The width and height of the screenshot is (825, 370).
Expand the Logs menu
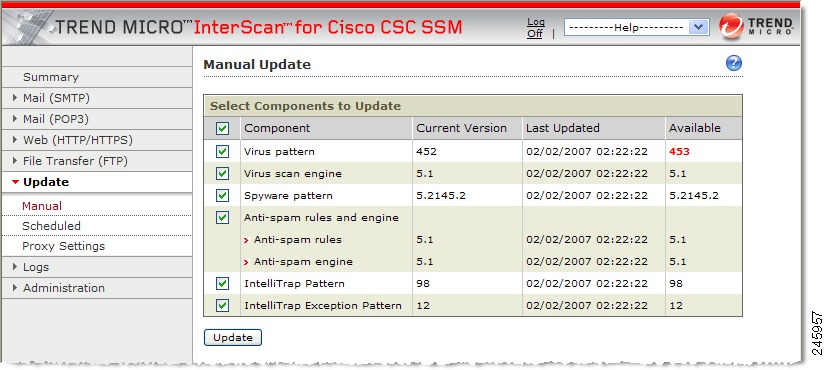point(96,267)
